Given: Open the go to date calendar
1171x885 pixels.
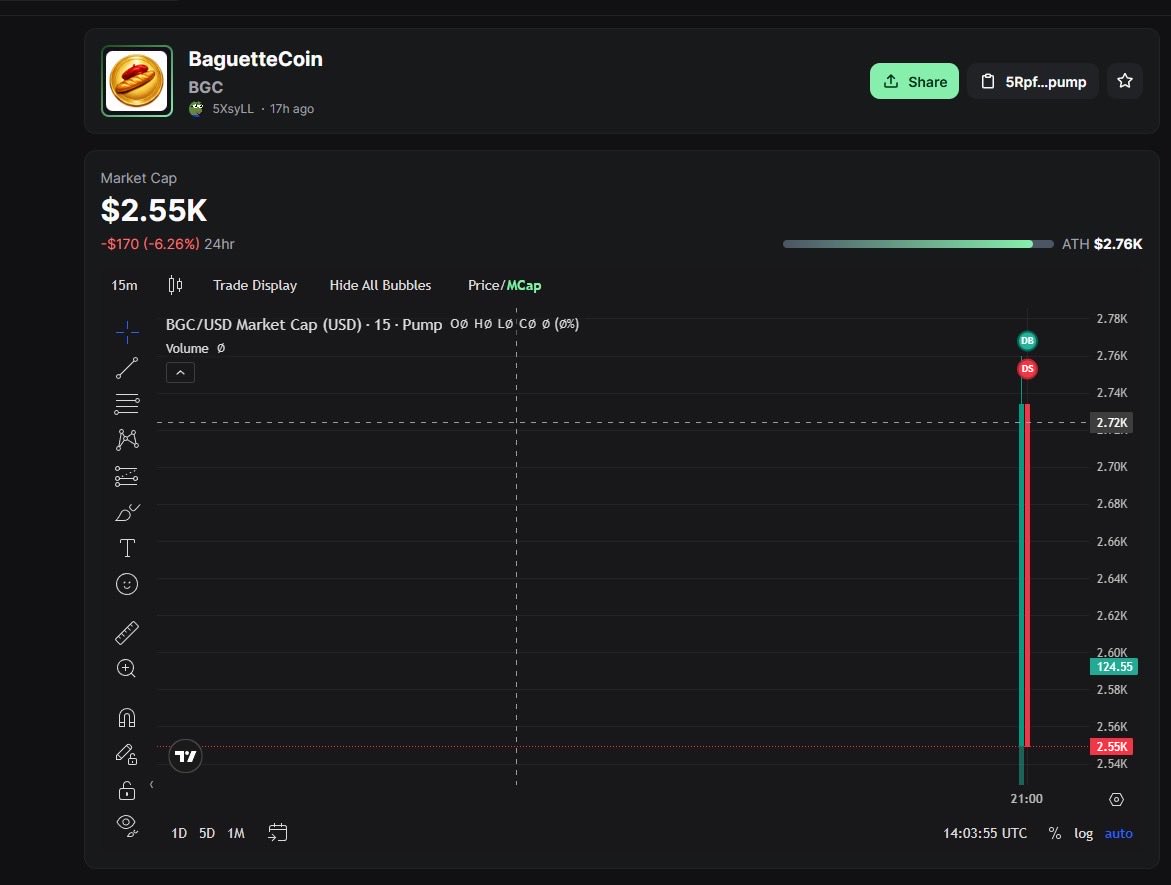Looking at the screenshot, I should [278, 833].
